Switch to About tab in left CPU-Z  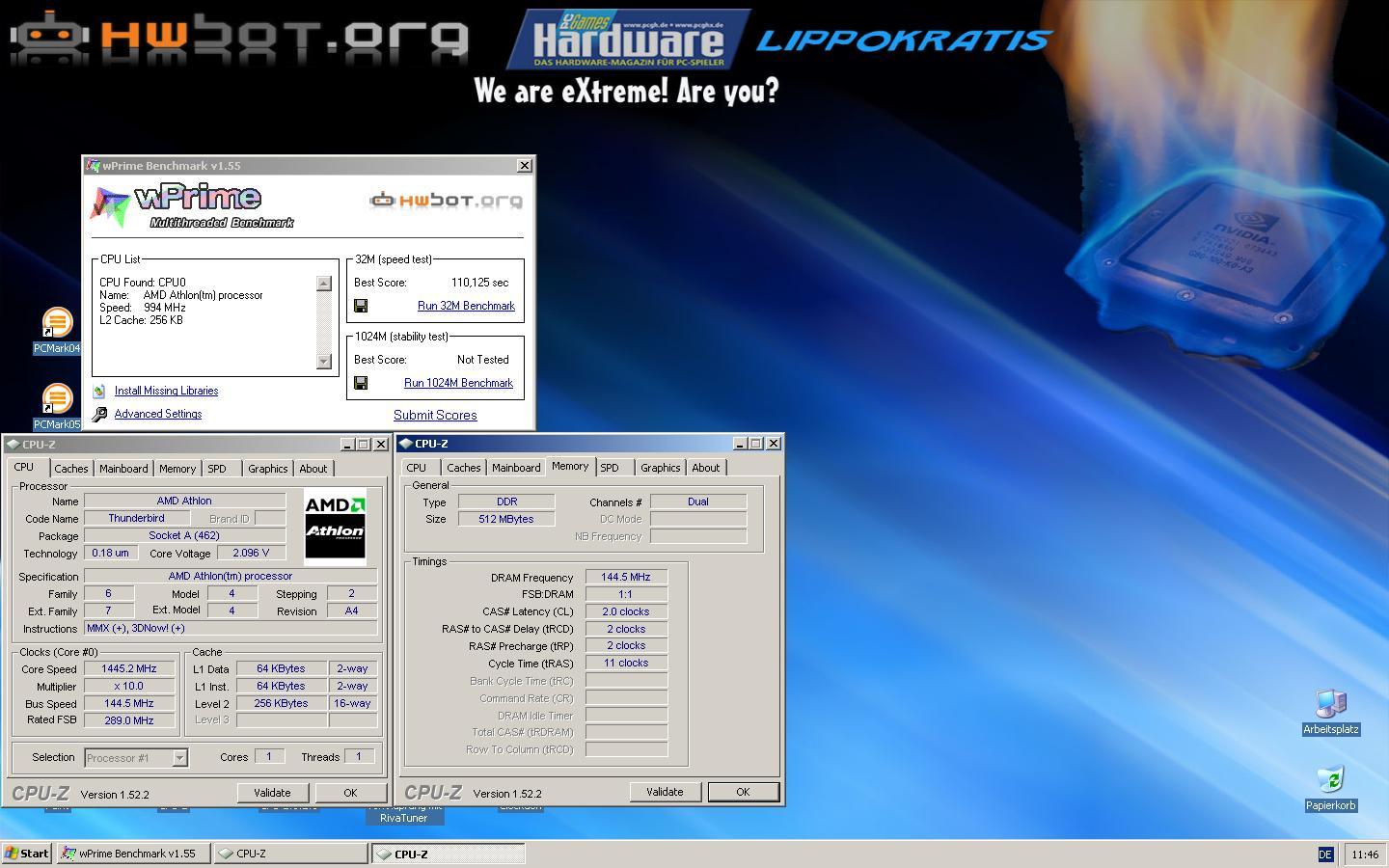pos(313,469)
